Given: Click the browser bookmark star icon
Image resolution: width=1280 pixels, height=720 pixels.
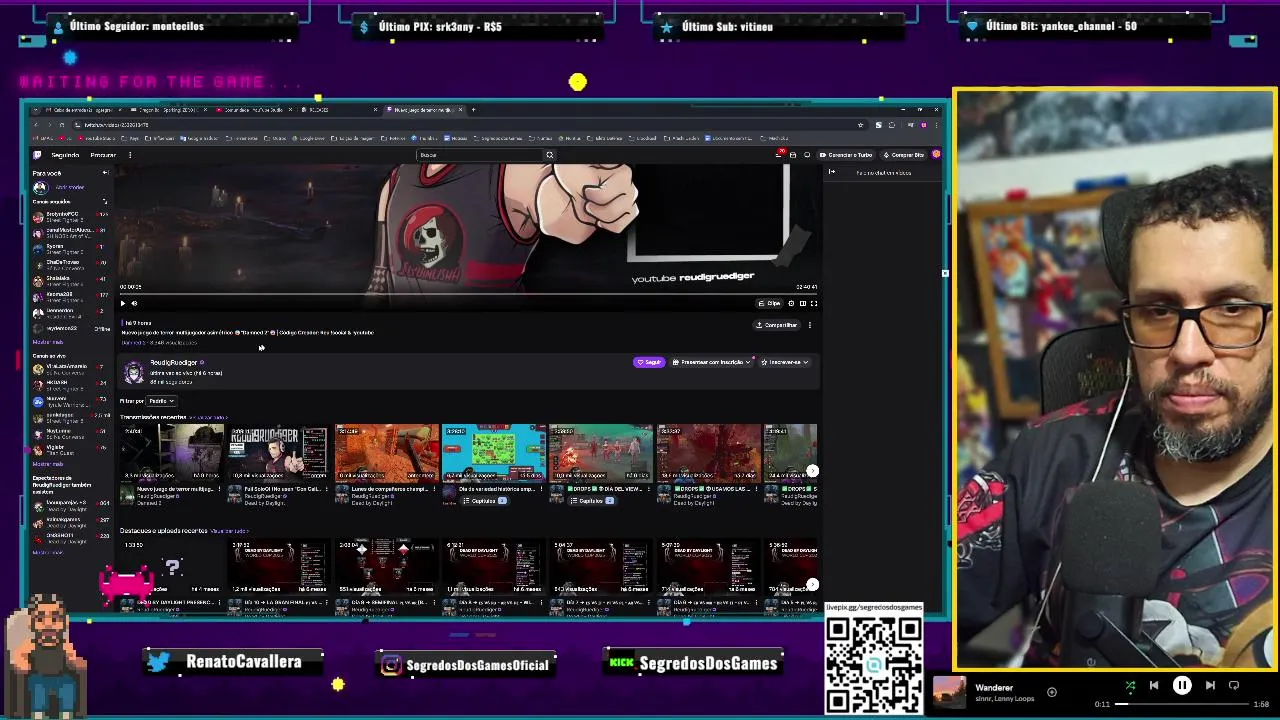Looking at the screenshot, I should pos(860,125).
